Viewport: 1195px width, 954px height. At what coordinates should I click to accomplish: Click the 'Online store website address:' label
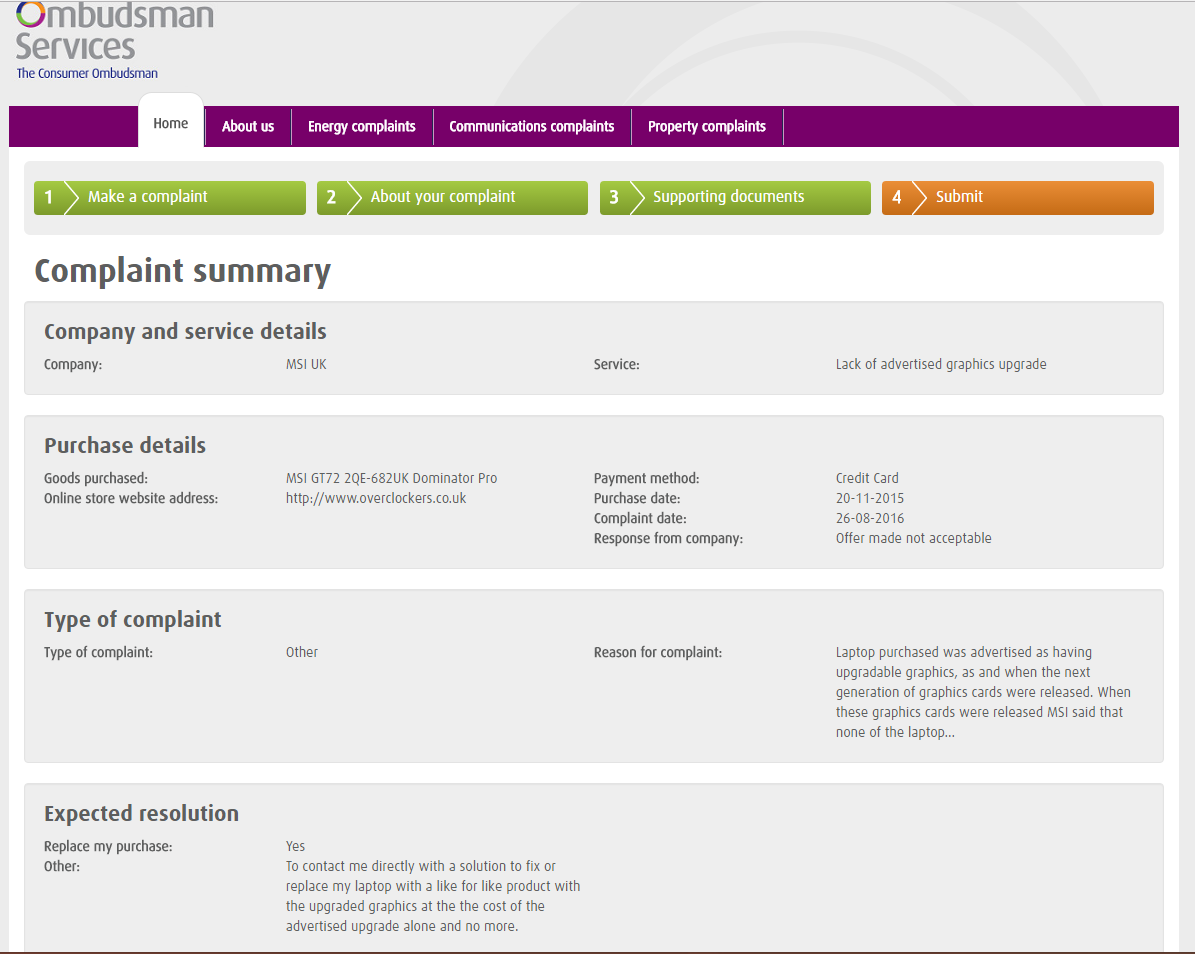point(131,498)
